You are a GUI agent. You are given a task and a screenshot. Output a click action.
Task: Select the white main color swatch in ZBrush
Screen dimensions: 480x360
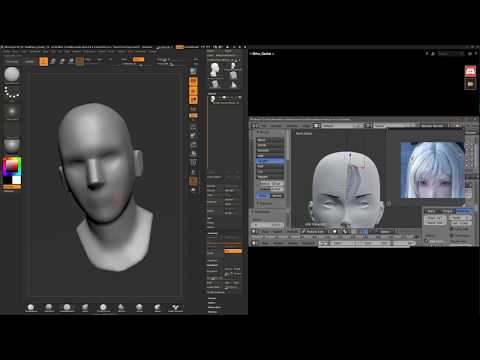click(x=16, y=180)
